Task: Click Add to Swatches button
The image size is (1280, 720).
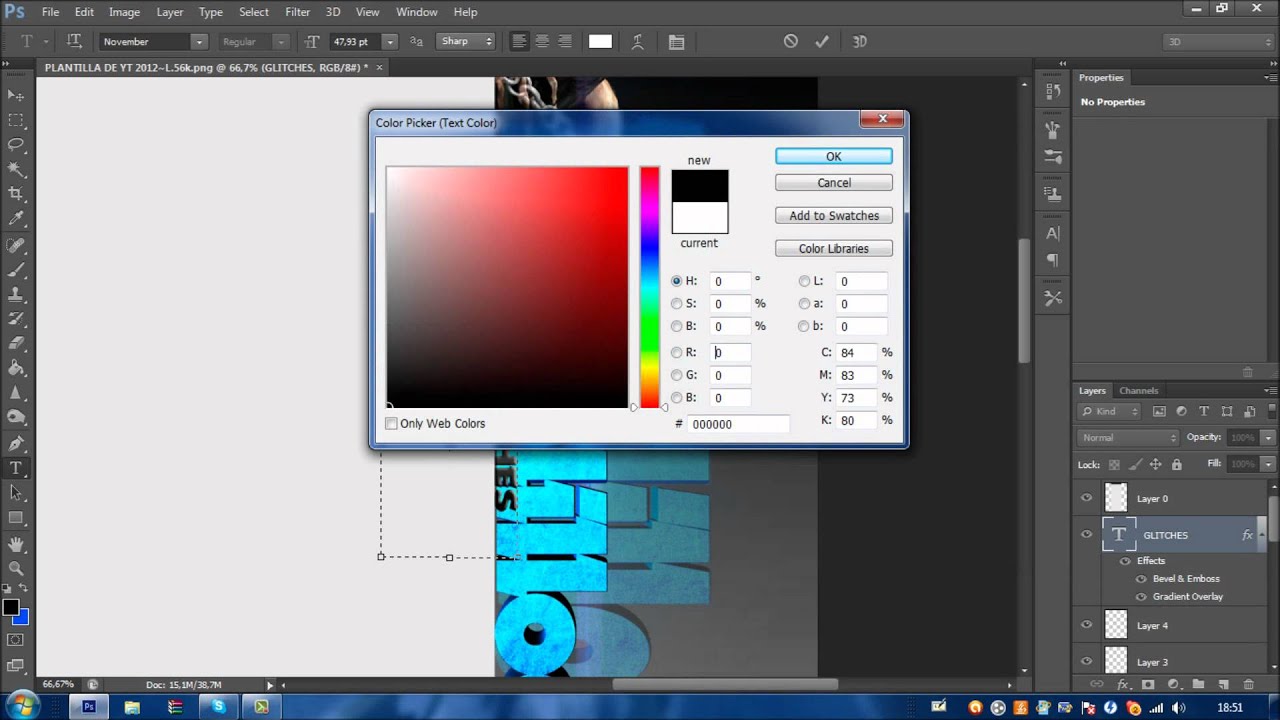Action: (x=834, y=216)
